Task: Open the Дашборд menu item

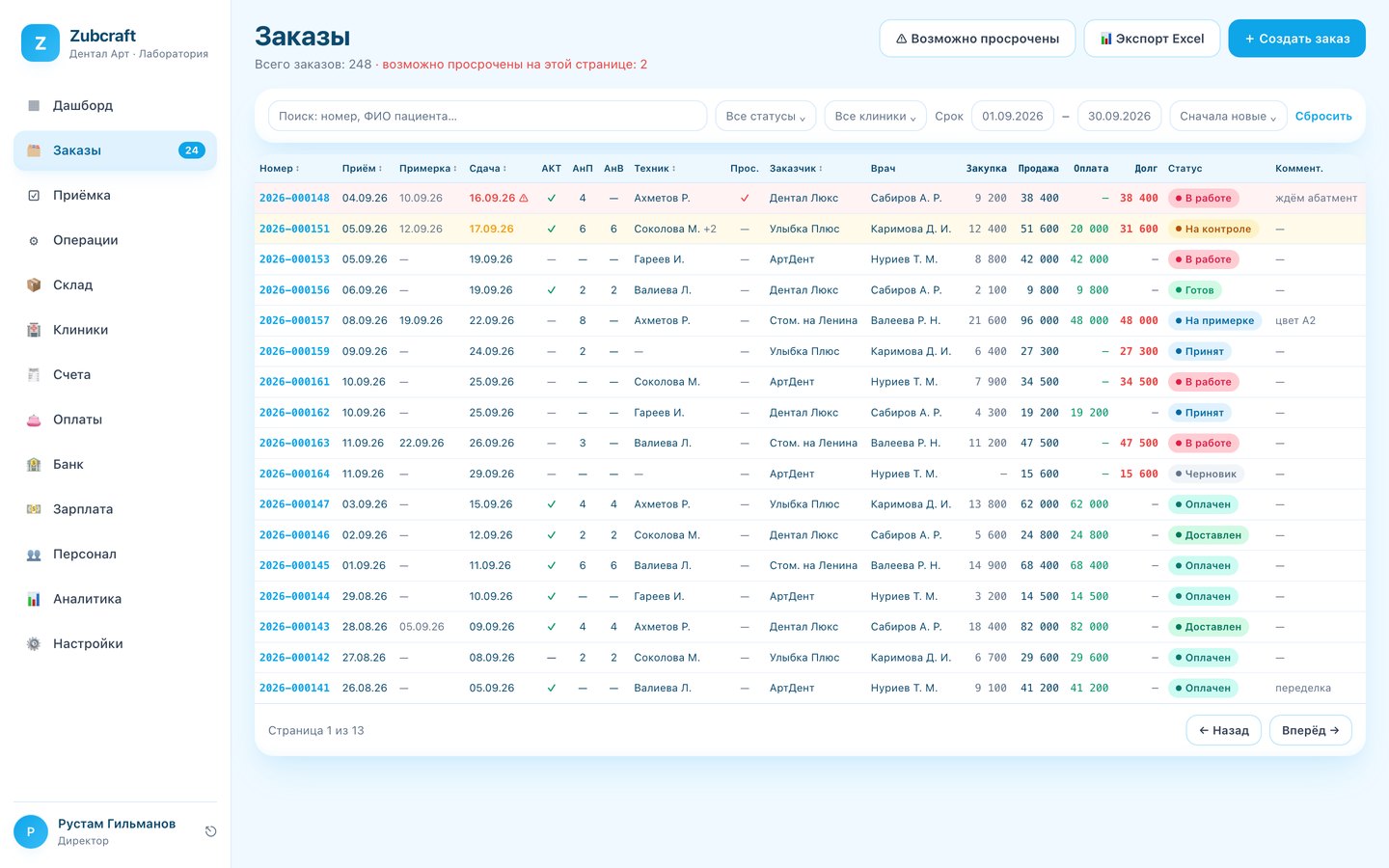Action: coord(115,106)
